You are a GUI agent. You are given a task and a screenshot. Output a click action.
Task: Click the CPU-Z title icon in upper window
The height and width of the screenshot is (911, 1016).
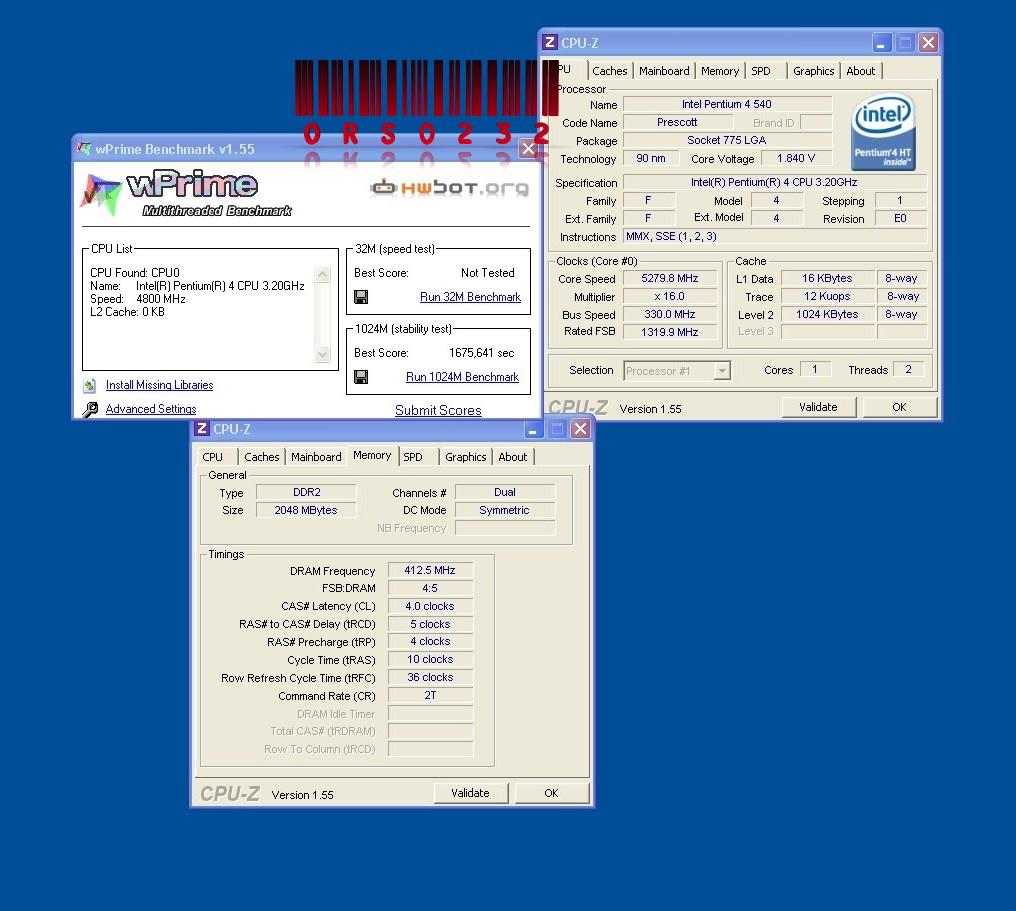point(549,42)
